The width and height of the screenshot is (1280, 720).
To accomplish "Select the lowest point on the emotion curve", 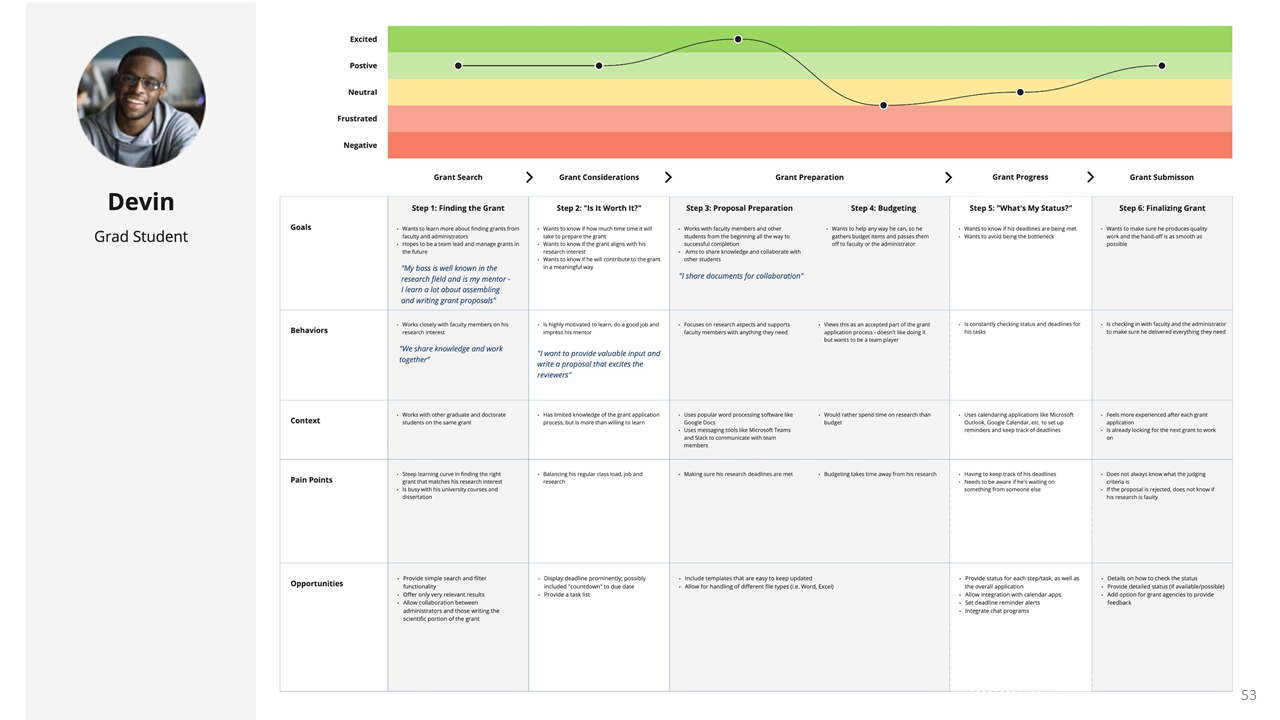I will point(883,105).
